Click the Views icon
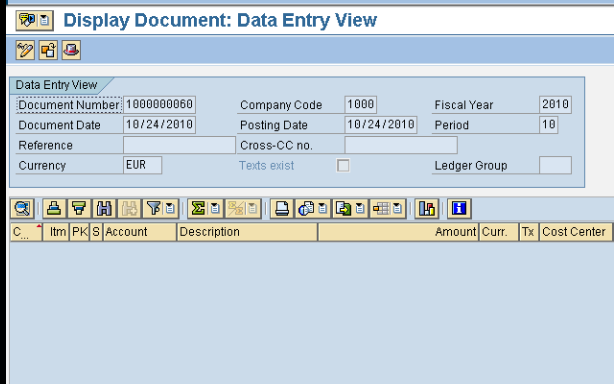The image size is (614, 384). coord(306,208)
